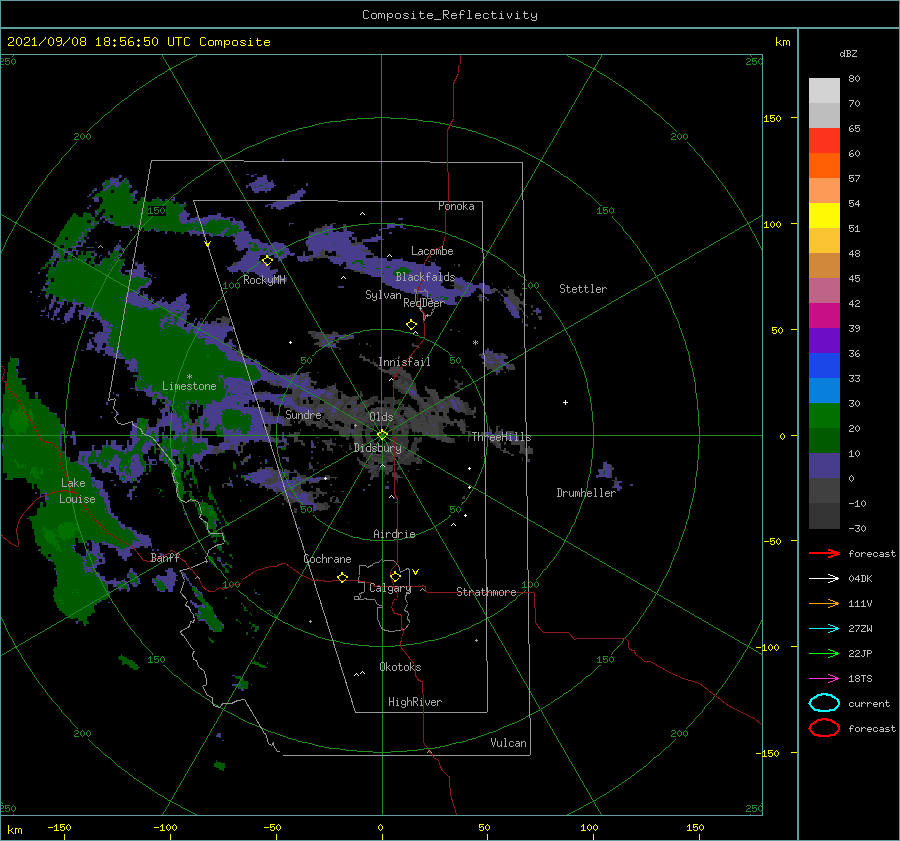Select the radar site diamond between Olds and Didsbury
The width and height of the screenshot is (900, 841).
pyautogui.click(x=382, y=435)
